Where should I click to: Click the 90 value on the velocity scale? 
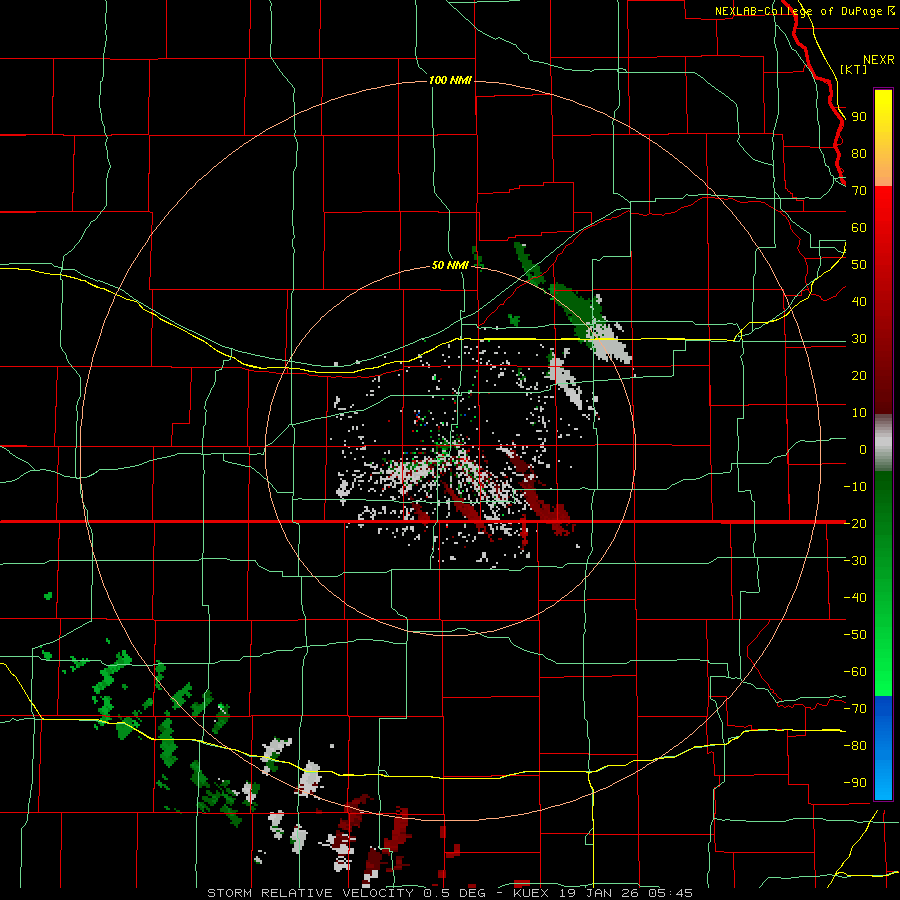859,117
